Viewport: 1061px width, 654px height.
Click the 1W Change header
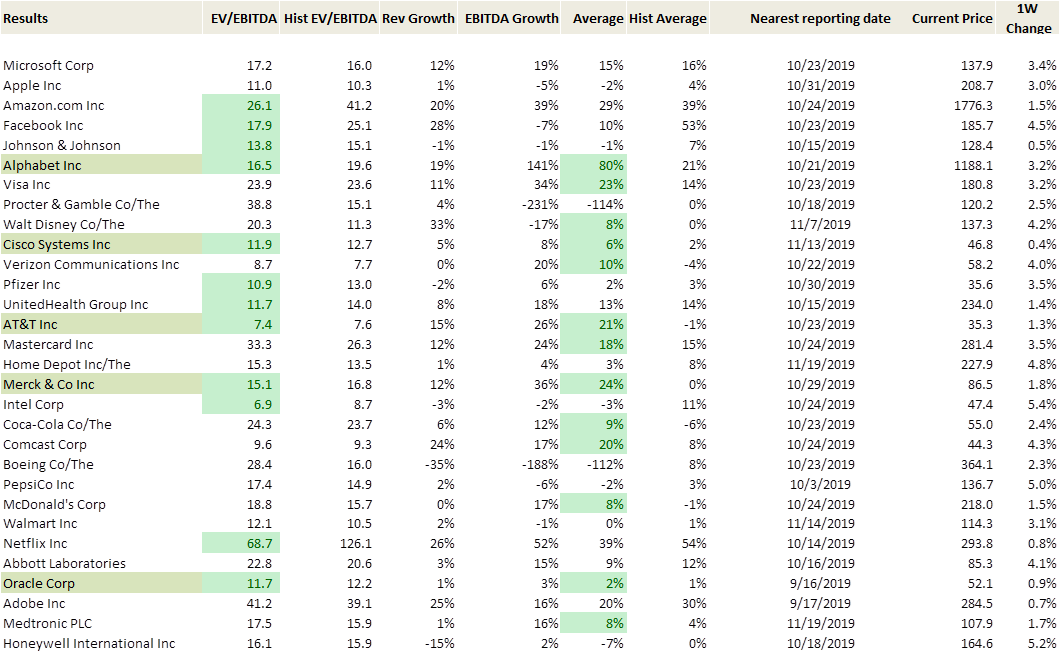1028,18
